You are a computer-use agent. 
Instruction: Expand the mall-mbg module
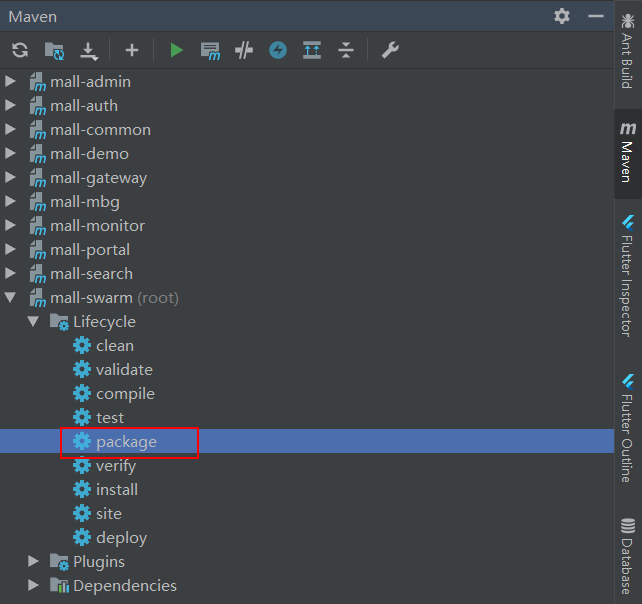coord(10,201)
